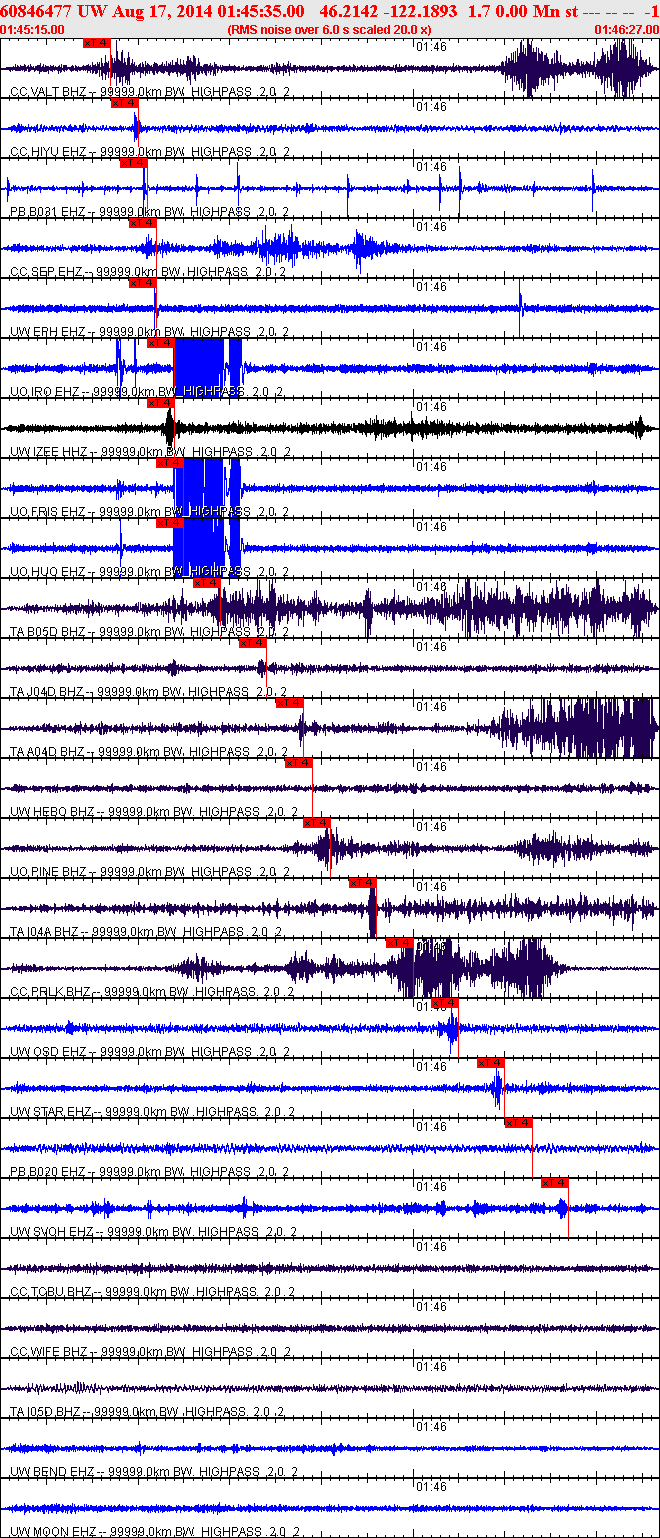Click the red pick flag on the TA.J04D trace
660x1538 pixels.
click(252, 643)
